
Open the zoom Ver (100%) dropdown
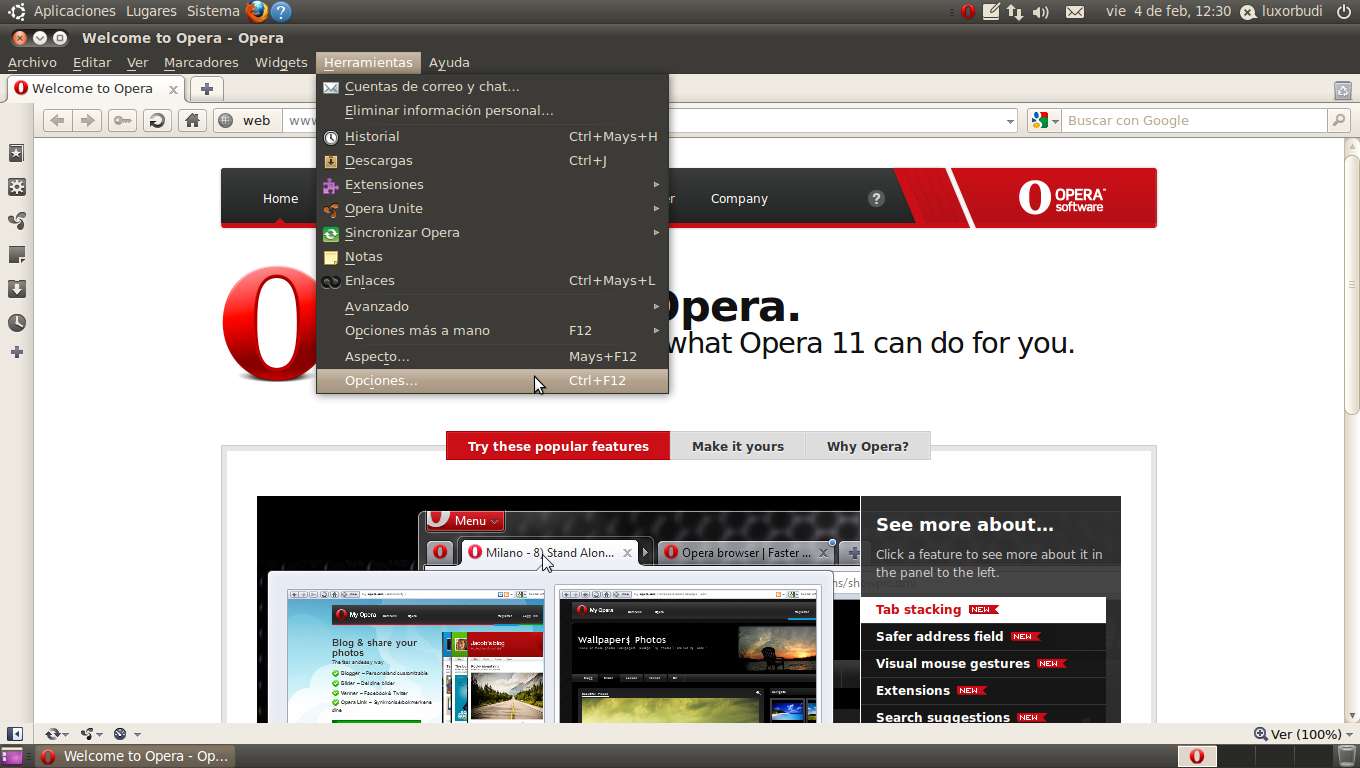coord(1304,734)
